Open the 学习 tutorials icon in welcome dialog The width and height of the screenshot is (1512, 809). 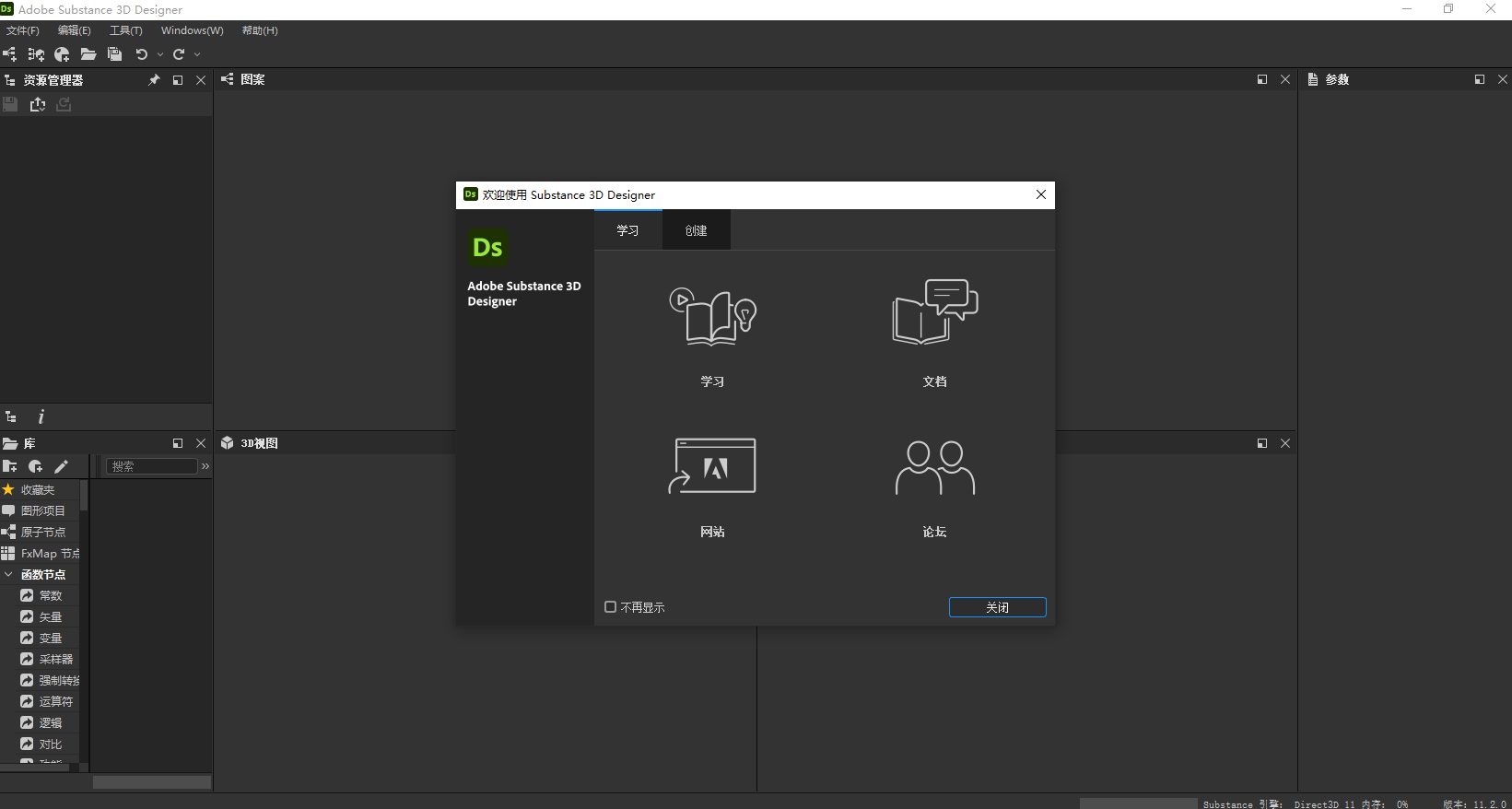712,315
